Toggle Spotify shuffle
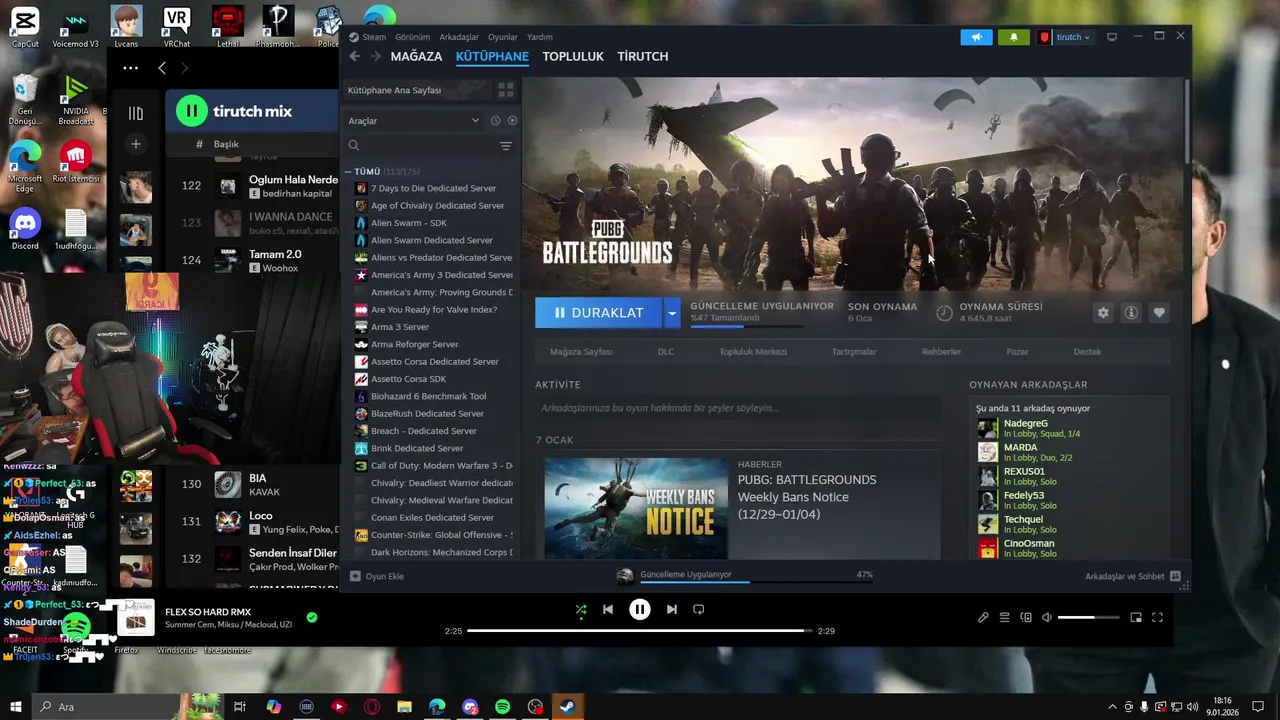The image size is (1280, 720). tap(581, 609)
